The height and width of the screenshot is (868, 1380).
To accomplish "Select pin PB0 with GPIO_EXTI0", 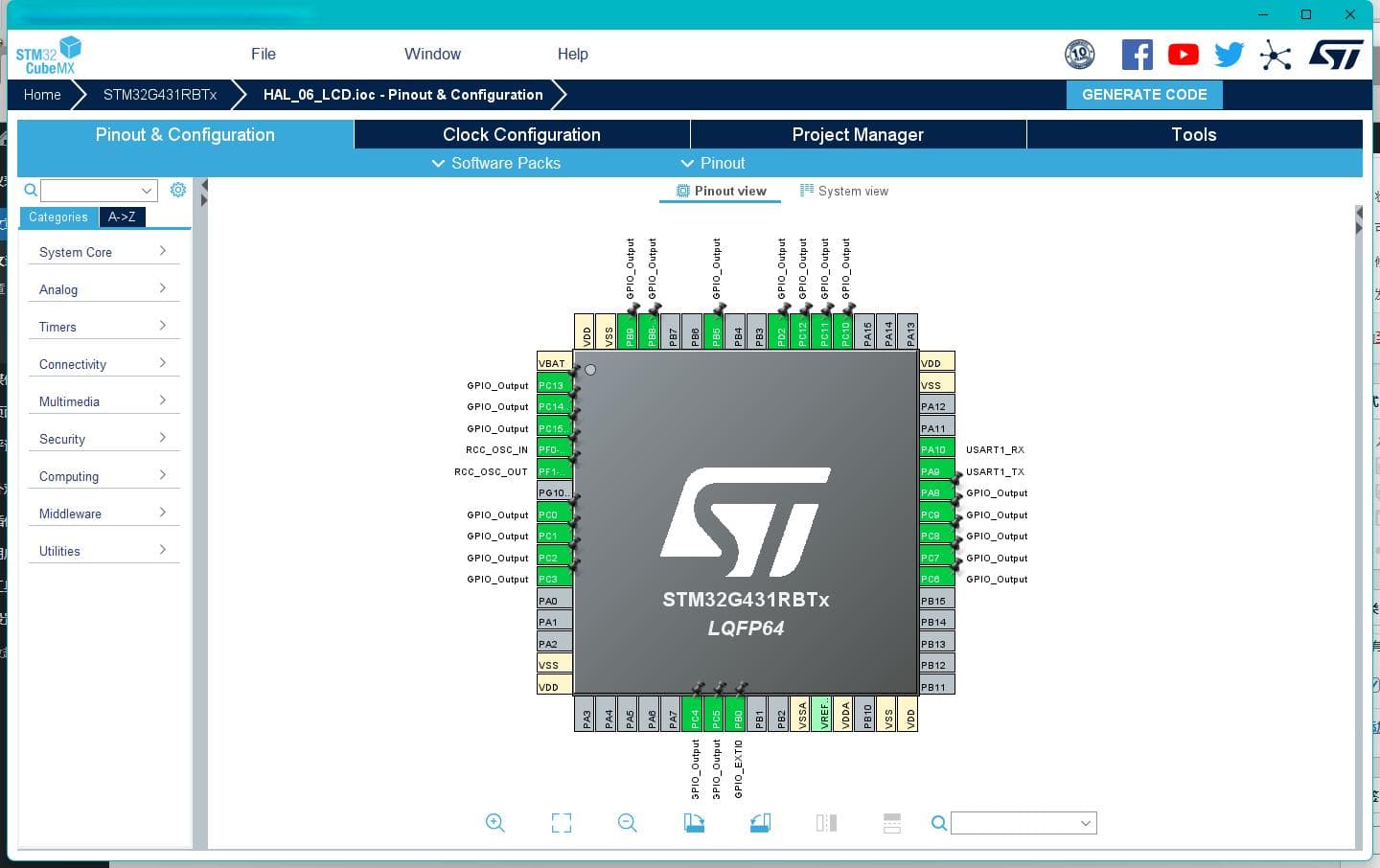I will pos(738,714).
